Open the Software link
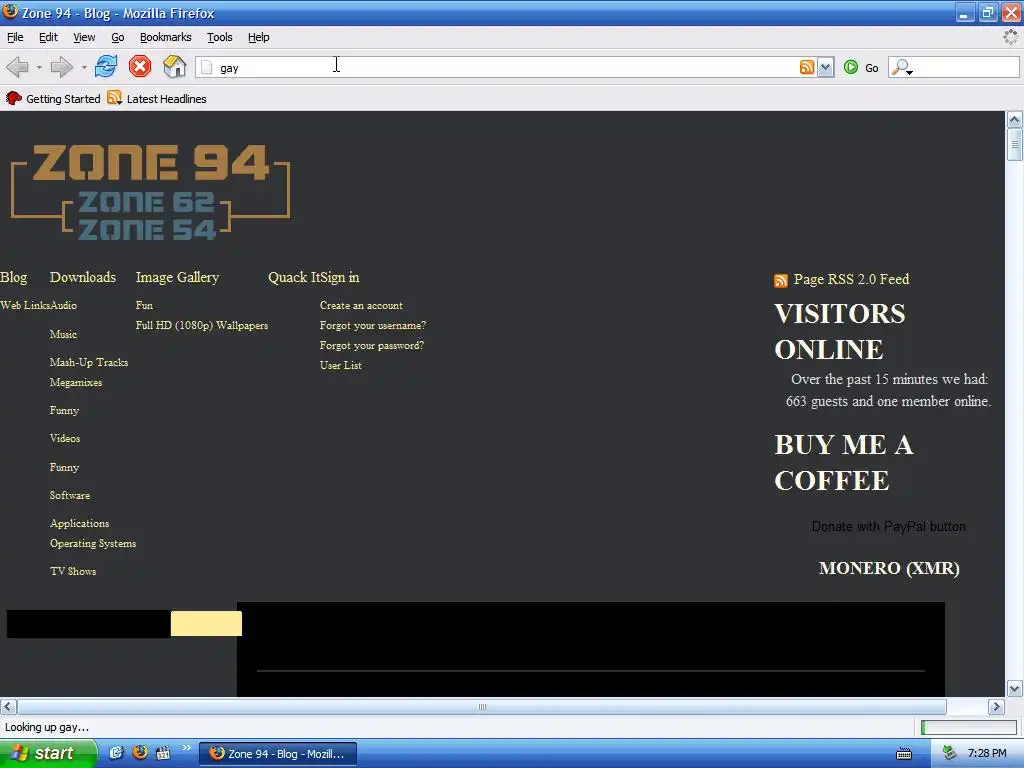 [70, 496]
